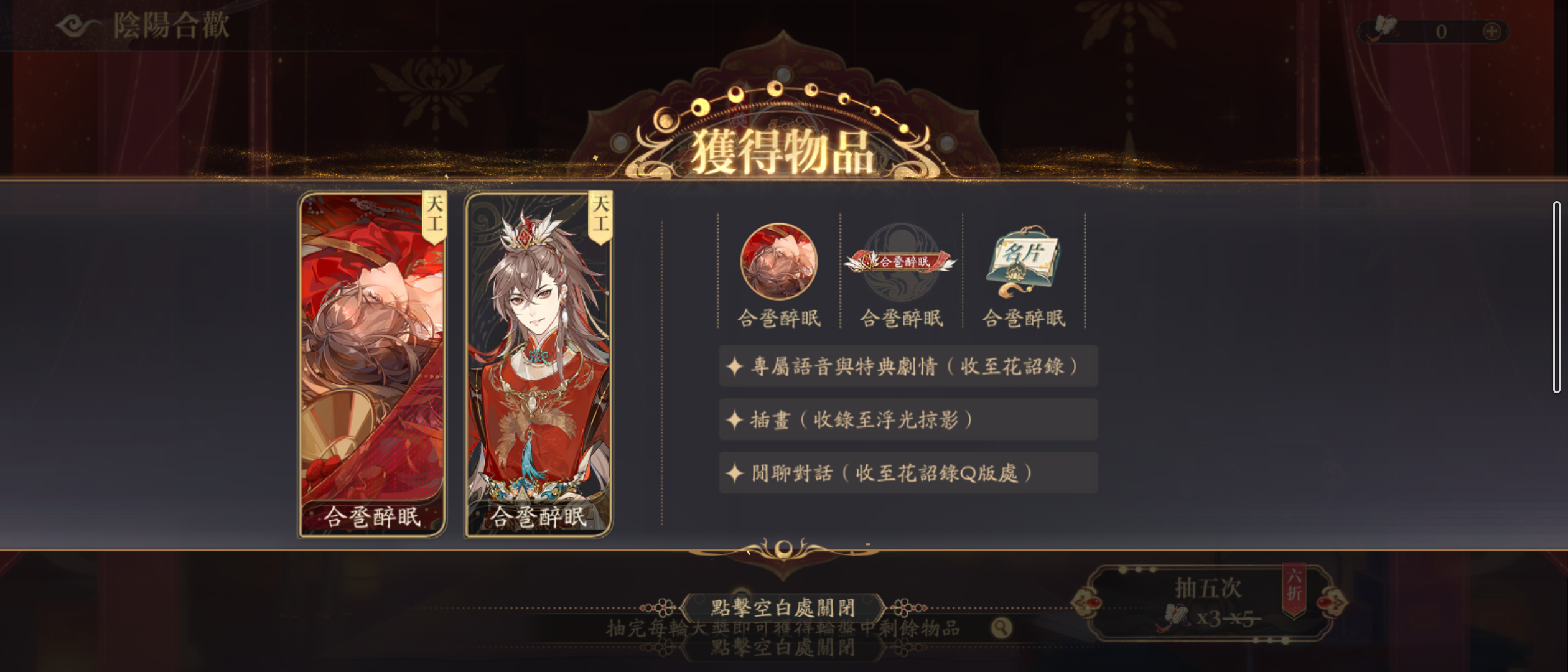This screenshot has width=1568, height=672.
Task: Click the 獲得物品 title banner
Action: (x=783, y=151)
